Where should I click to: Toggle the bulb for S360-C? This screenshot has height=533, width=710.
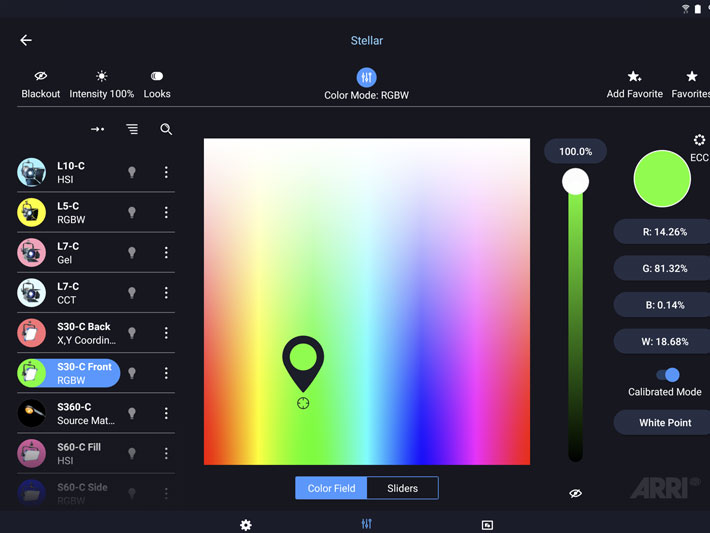(x=132, y=413)
